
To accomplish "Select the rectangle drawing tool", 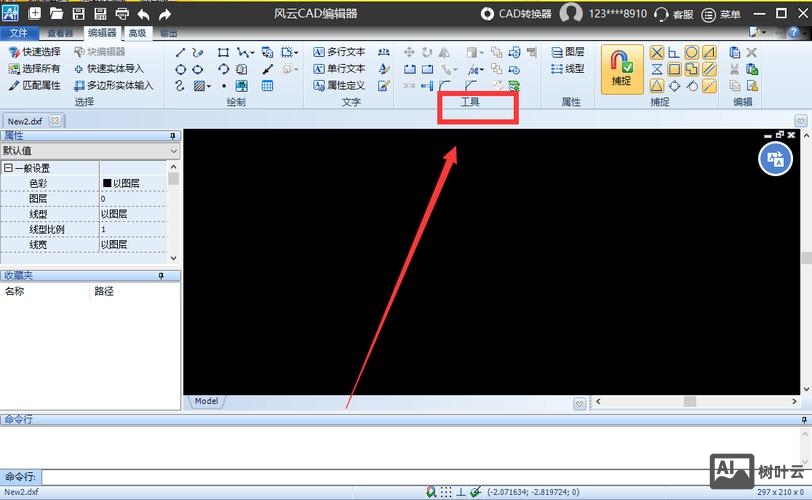I will click(x=223, y=52).
